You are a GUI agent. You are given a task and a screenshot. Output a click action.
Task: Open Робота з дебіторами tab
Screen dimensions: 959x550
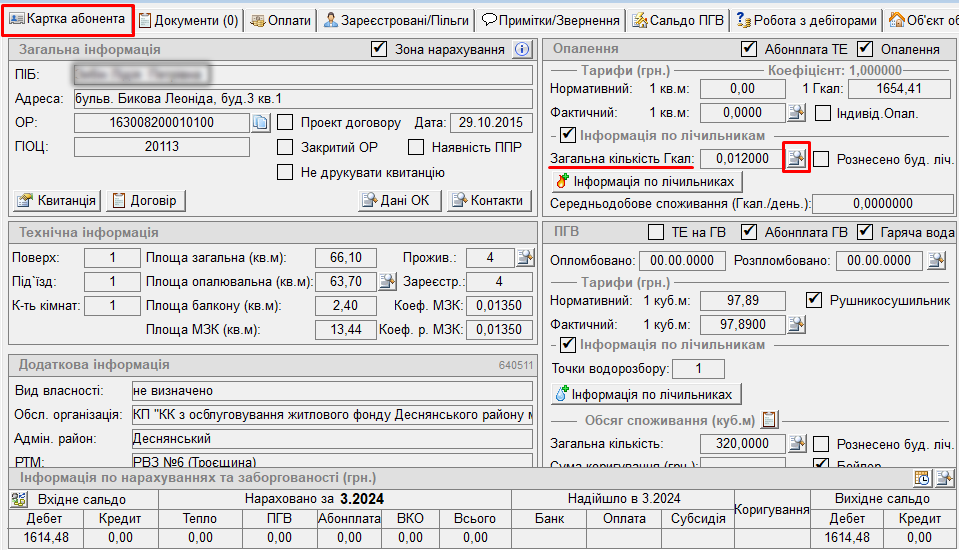pyautogui.click(x=806, y=20)
